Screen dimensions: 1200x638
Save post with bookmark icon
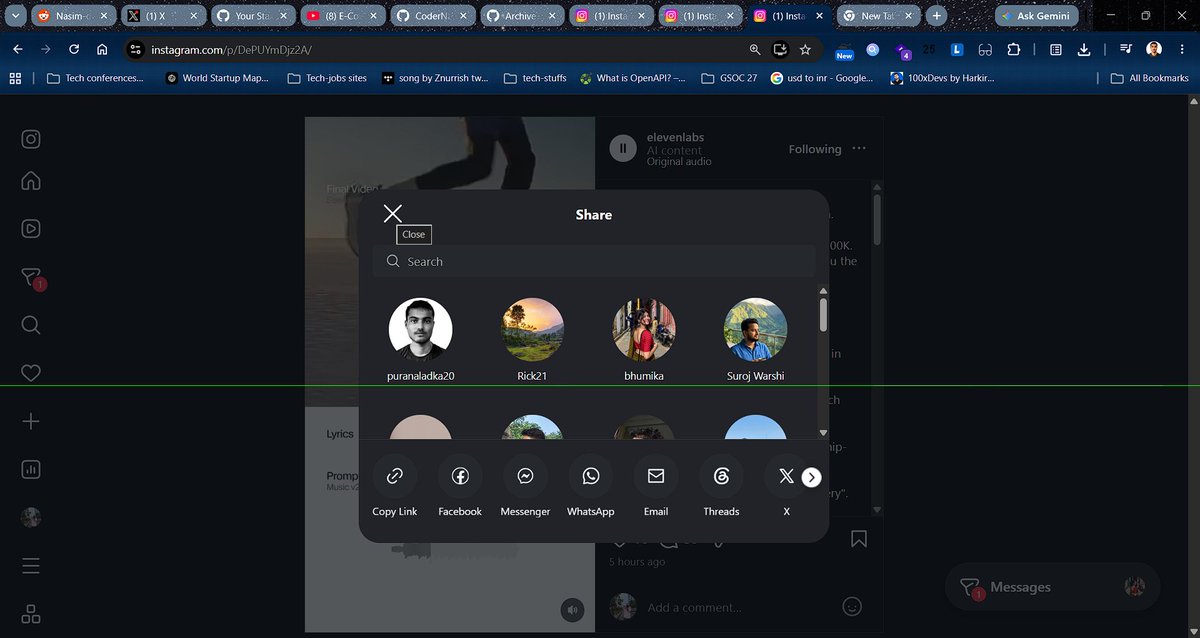tap(859, 539)
